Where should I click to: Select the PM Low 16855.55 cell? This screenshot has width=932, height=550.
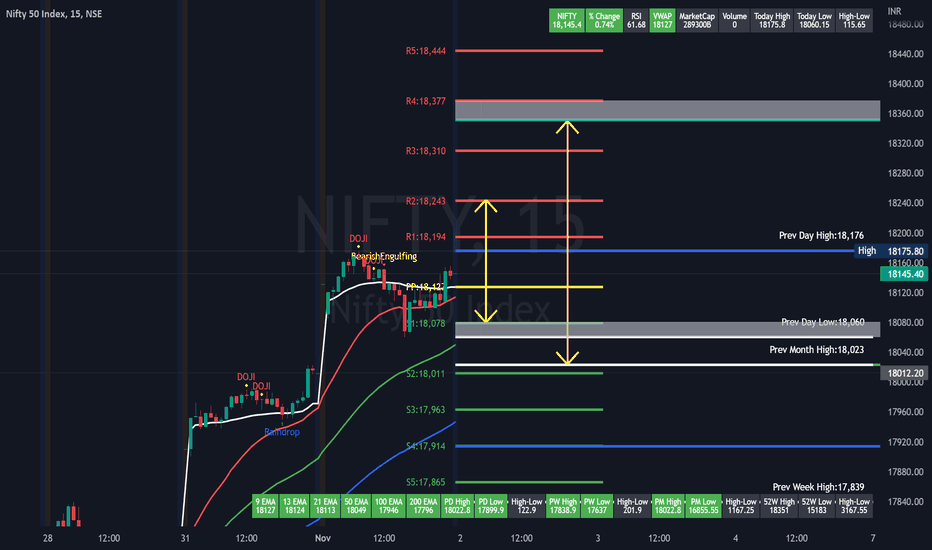coord(703,506)
